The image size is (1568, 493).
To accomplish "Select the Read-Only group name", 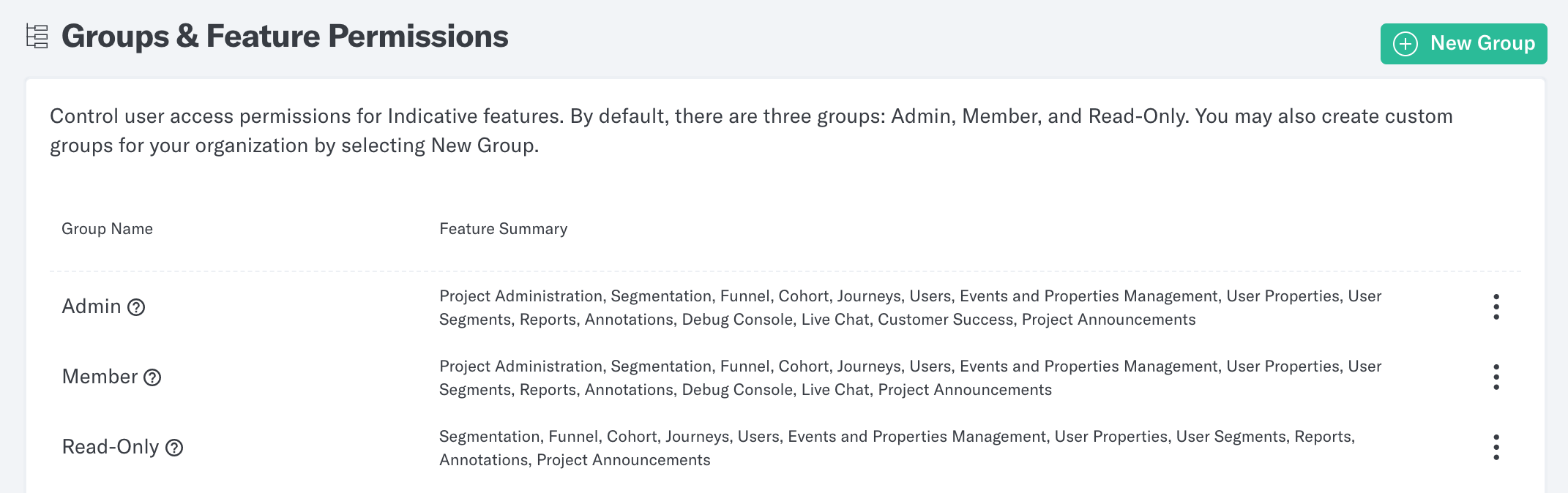I will click(x=111, y=447).
